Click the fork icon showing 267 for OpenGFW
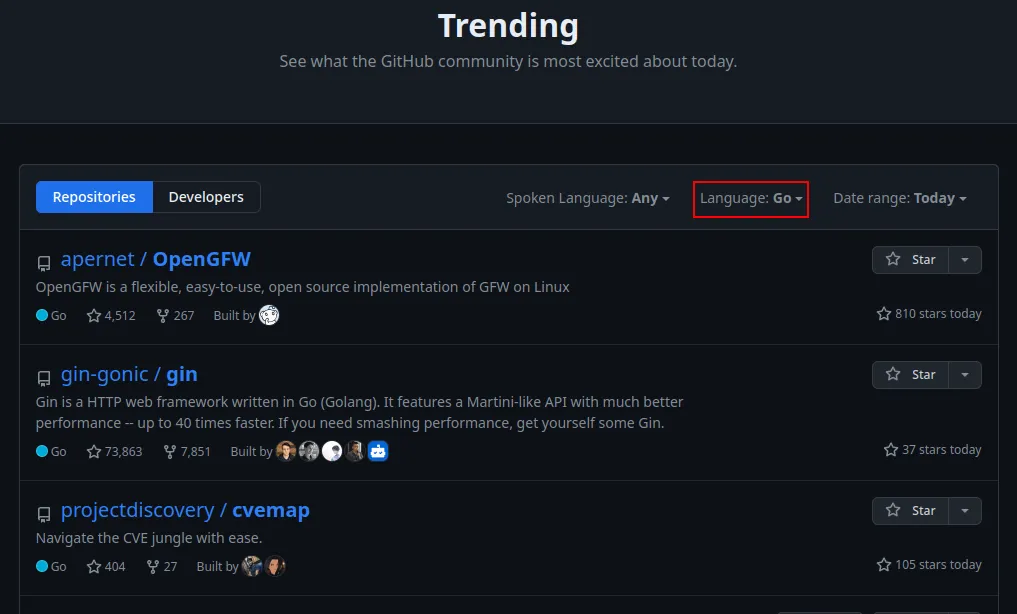The width and height of the screenshot is (1017, 614). point(161,315)
